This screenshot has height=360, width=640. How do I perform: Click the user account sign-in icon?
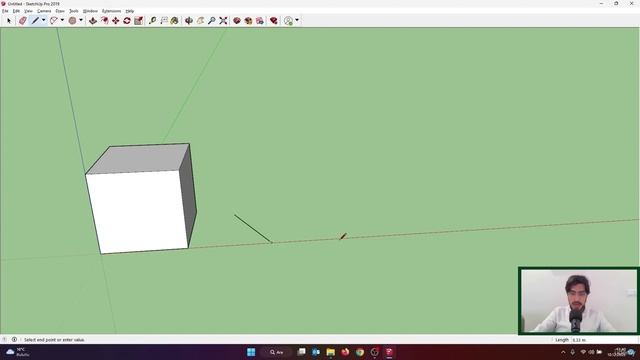coord(289,20)
